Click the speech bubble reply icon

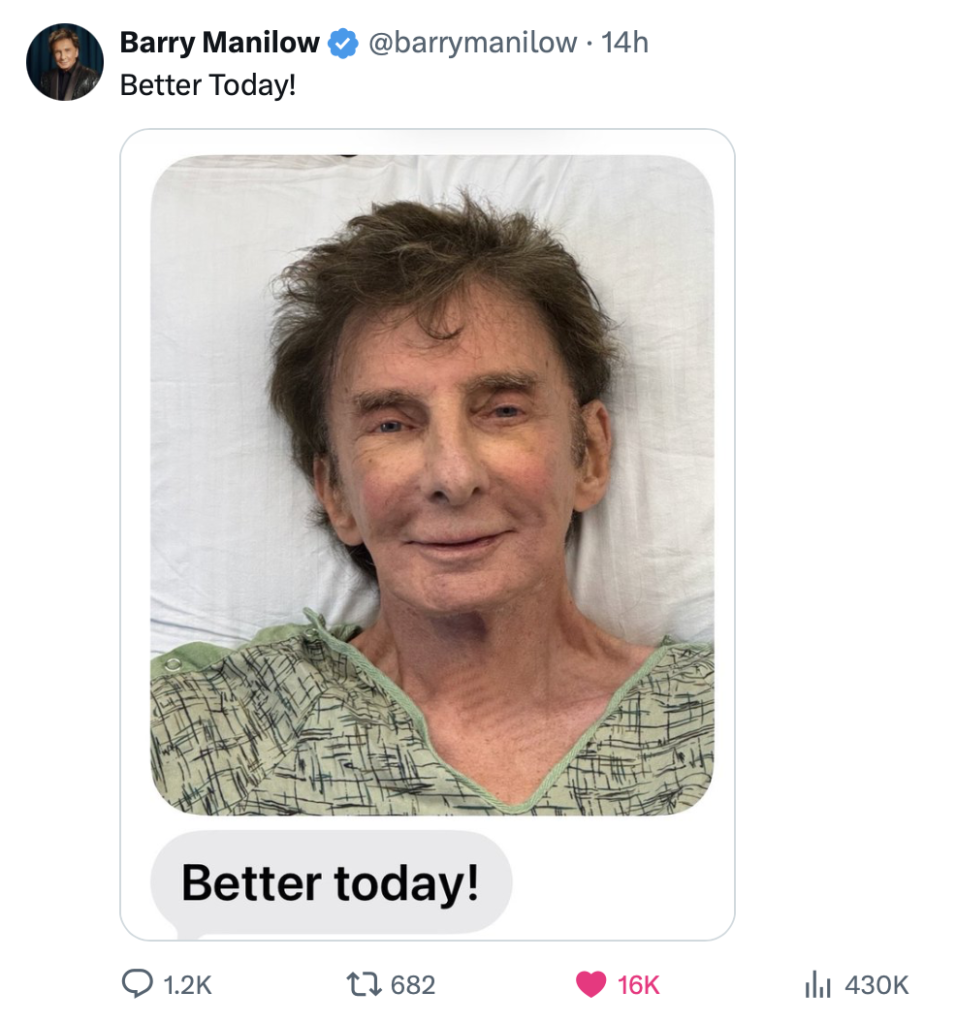click(x=136, y=985)
